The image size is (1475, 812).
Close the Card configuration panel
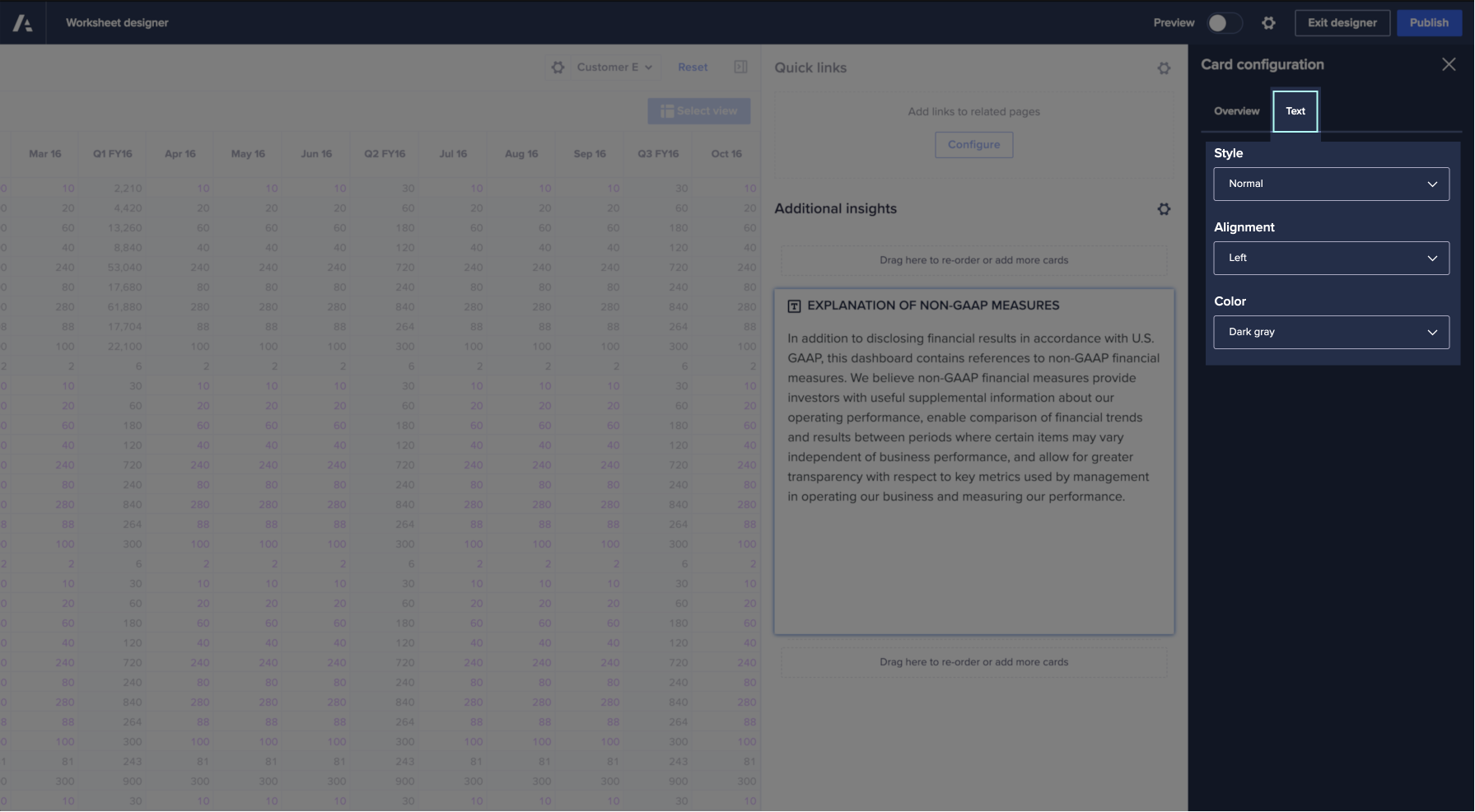(1449, 64)
